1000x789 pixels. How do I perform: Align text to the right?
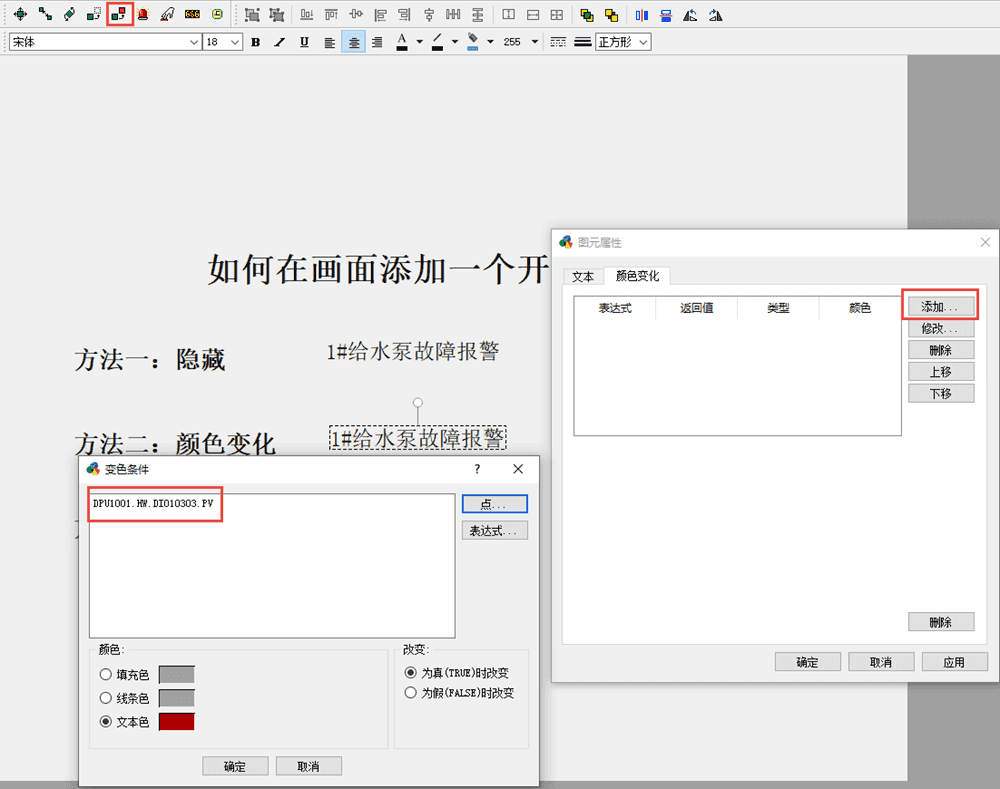(377, 43)
